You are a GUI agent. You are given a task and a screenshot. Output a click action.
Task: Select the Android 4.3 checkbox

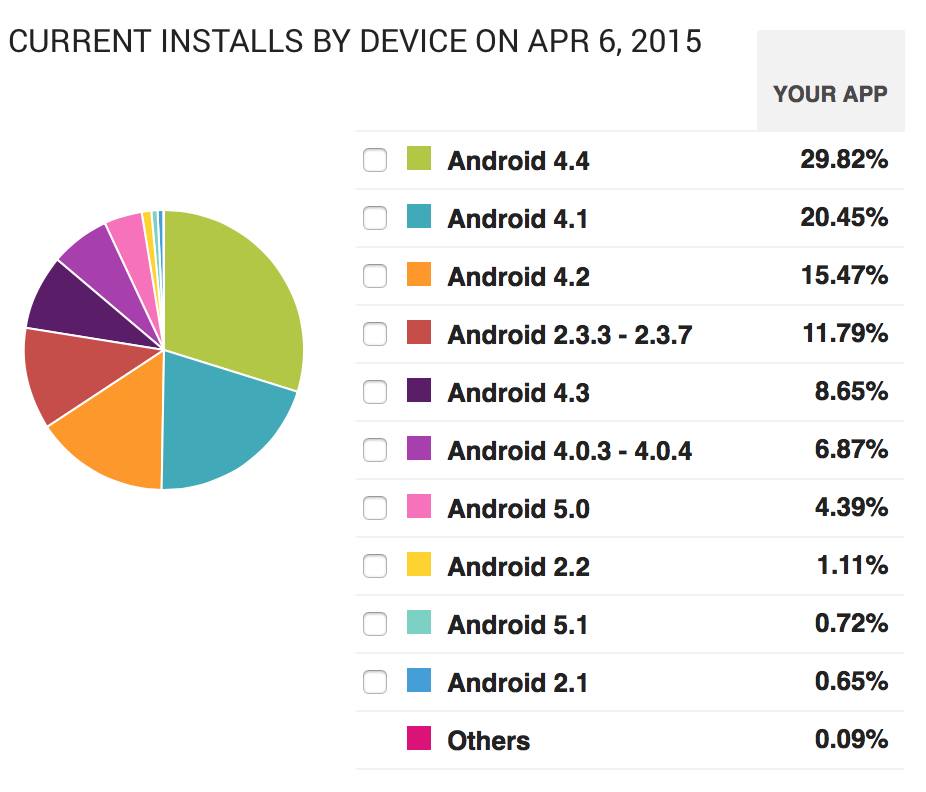375,392
